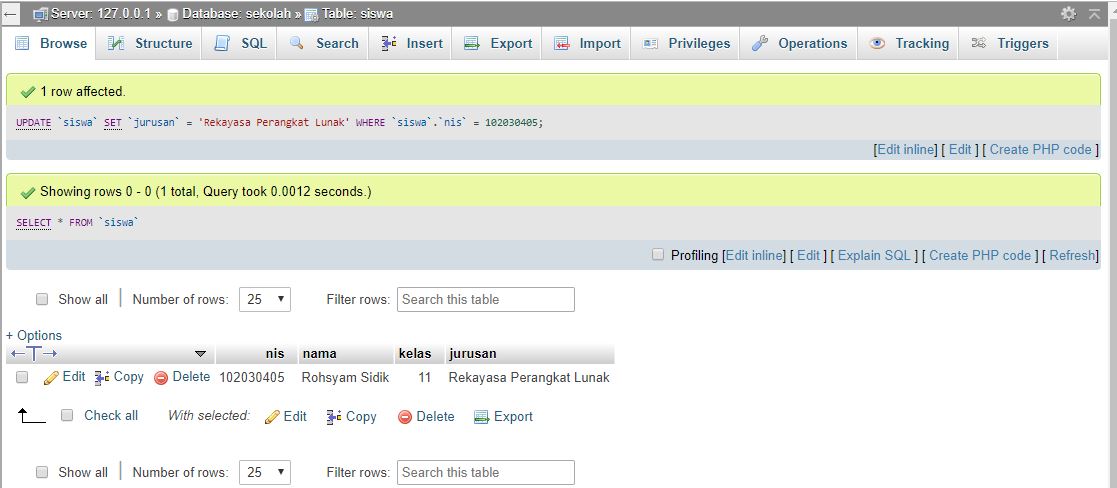The image size is (1117, 488).
Task: Click red Delete icon for Rohsyam Sidik row
Action: [x=161, y=378]
